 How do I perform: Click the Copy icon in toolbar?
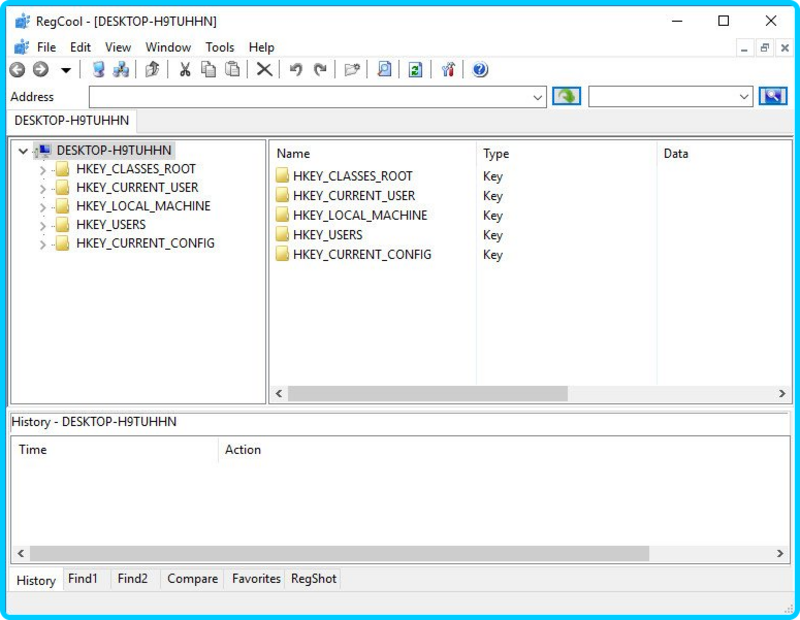[208, 69]
